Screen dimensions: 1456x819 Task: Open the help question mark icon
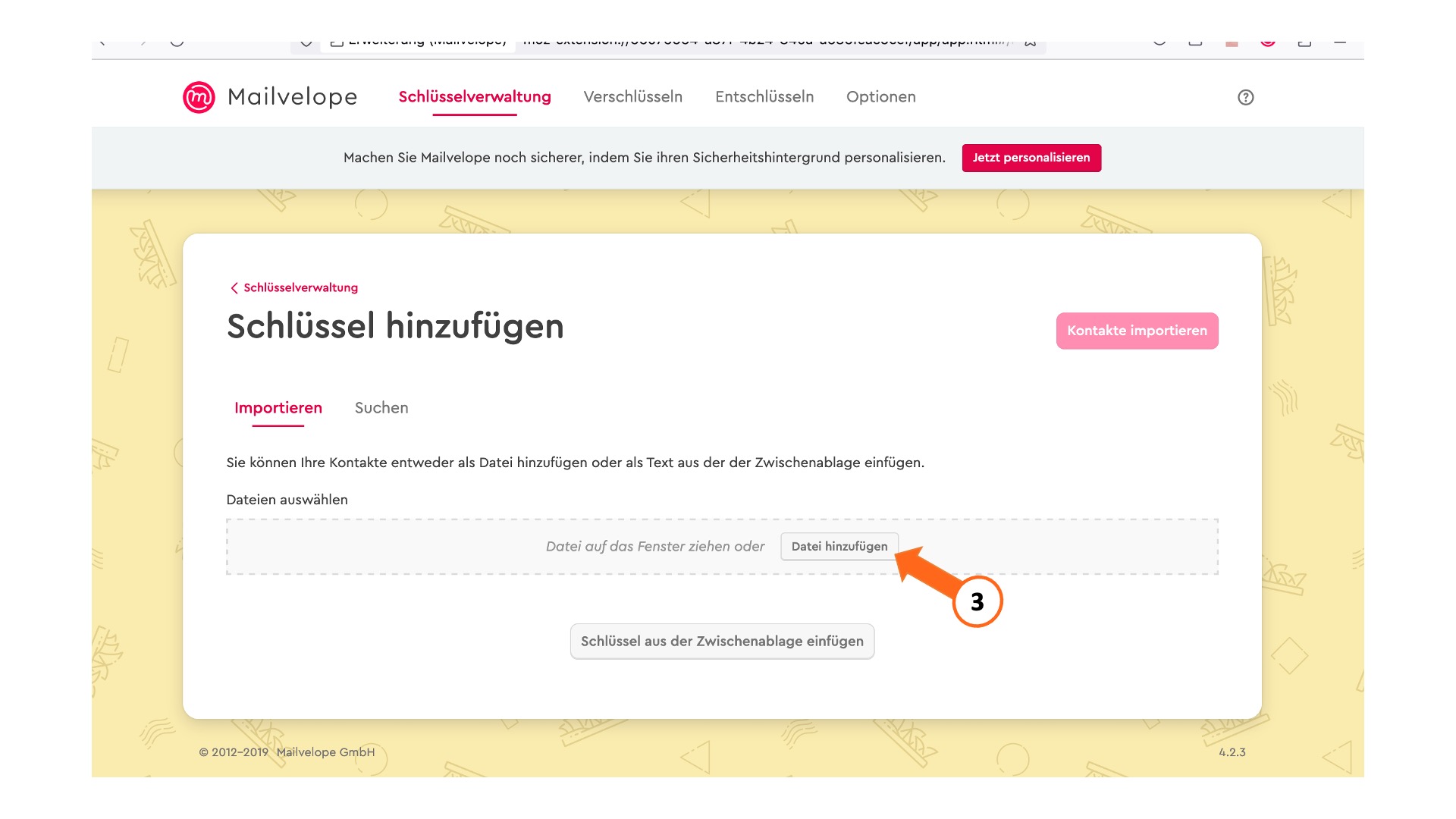click(x=1245, y=97)
